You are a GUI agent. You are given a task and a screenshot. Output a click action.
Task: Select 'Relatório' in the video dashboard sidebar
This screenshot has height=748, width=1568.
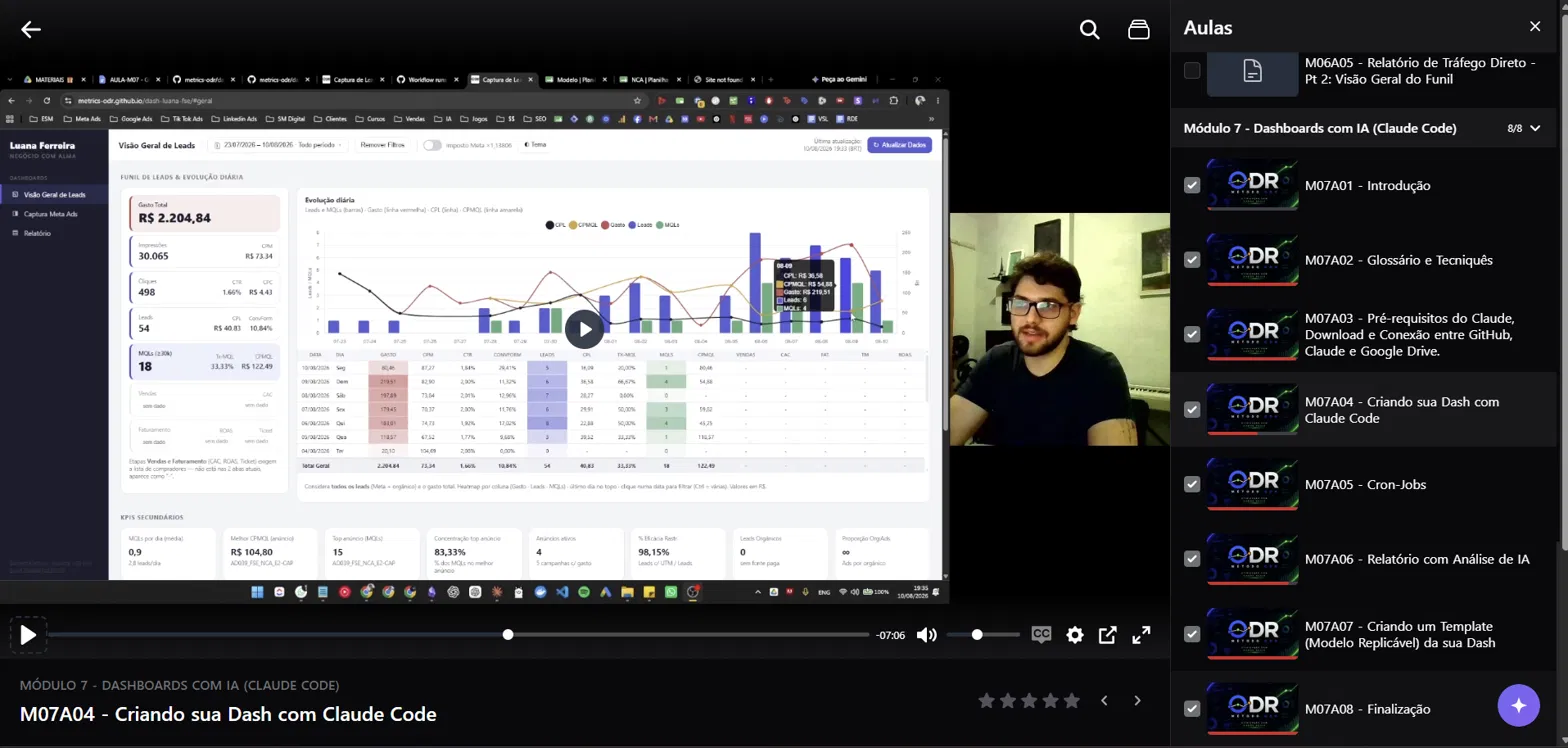click(x=38, y=233)
